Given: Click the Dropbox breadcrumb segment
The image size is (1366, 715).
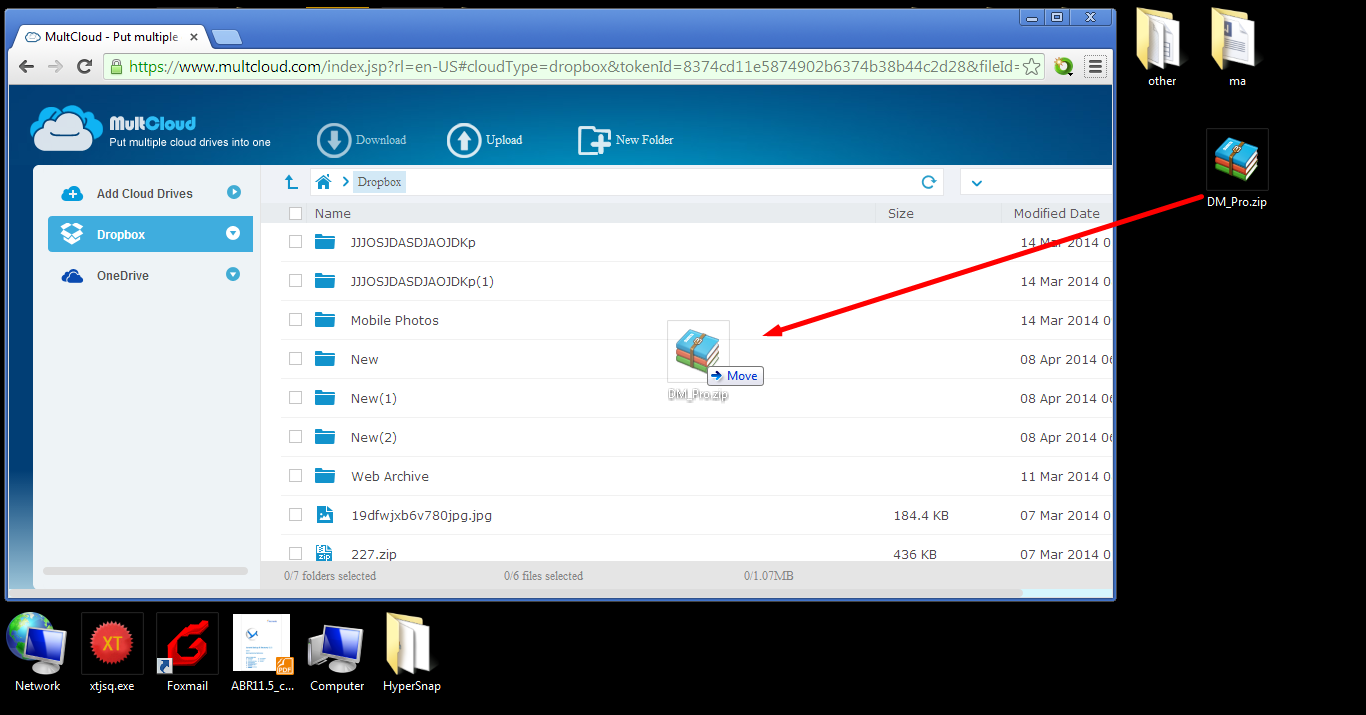Looking at the screenshot, I should (379, 182).
